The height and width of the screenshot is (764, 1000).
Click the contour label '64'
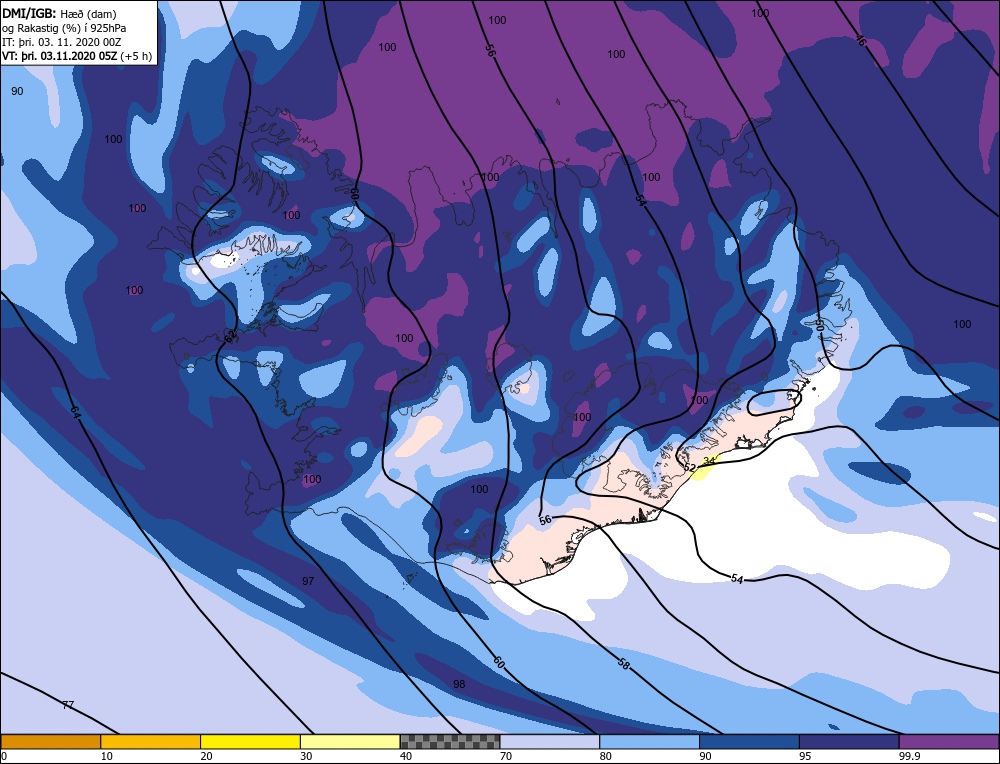point(75,413)
